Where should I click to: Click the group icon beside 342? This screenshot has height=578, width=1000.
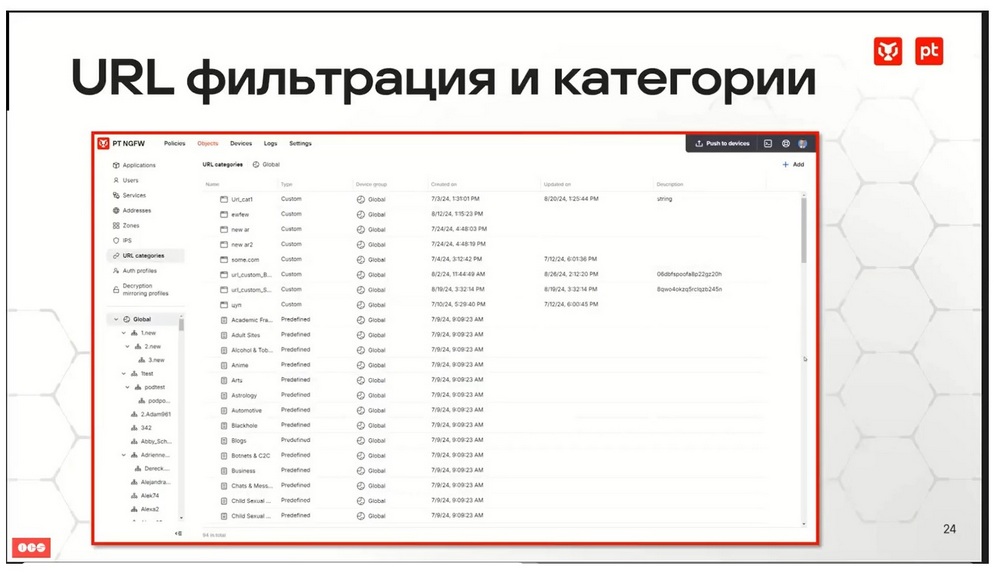pos(134,428)
